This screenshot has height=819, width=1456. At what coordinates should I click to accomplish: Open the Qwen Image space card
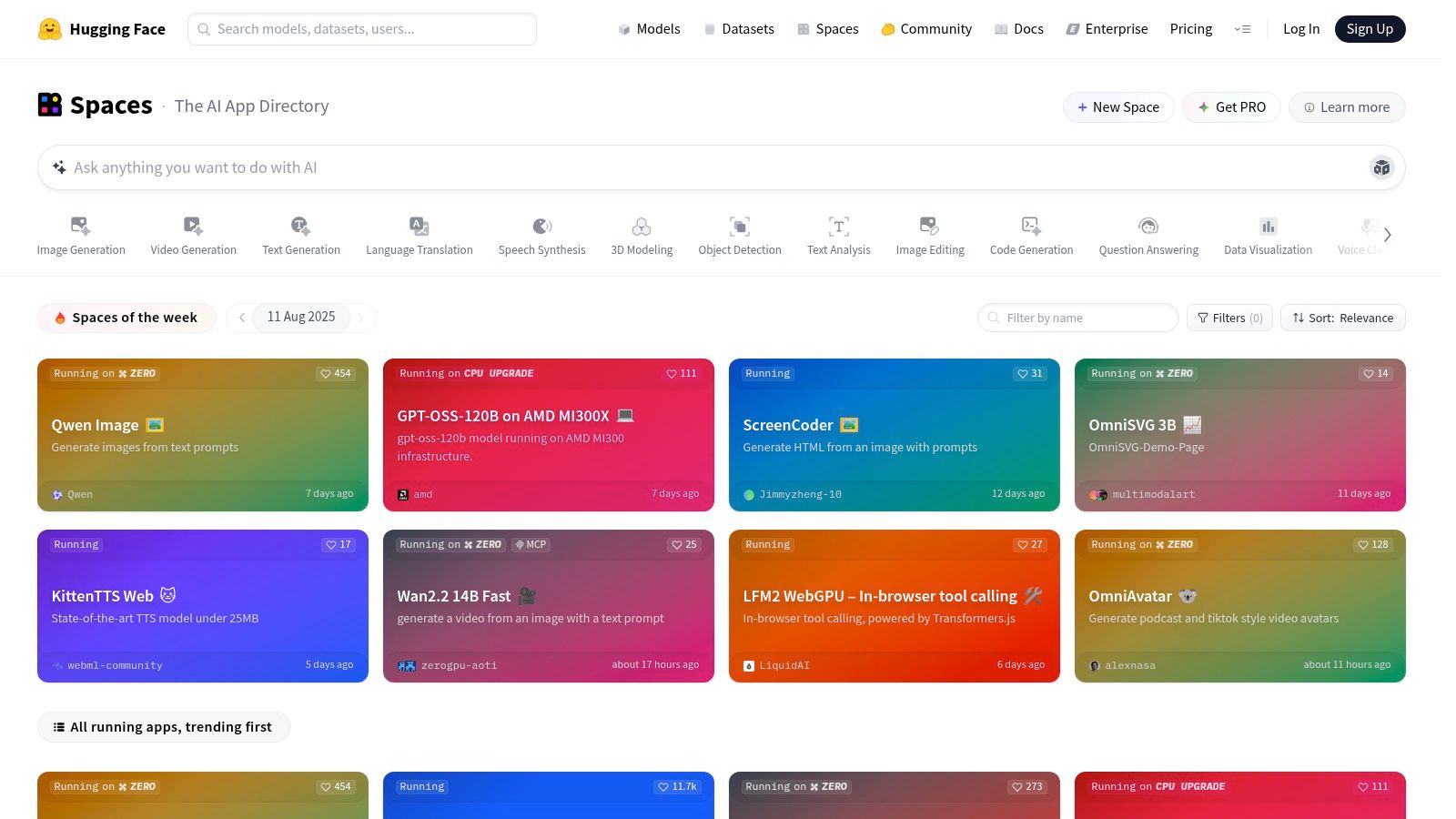[203, 435]
